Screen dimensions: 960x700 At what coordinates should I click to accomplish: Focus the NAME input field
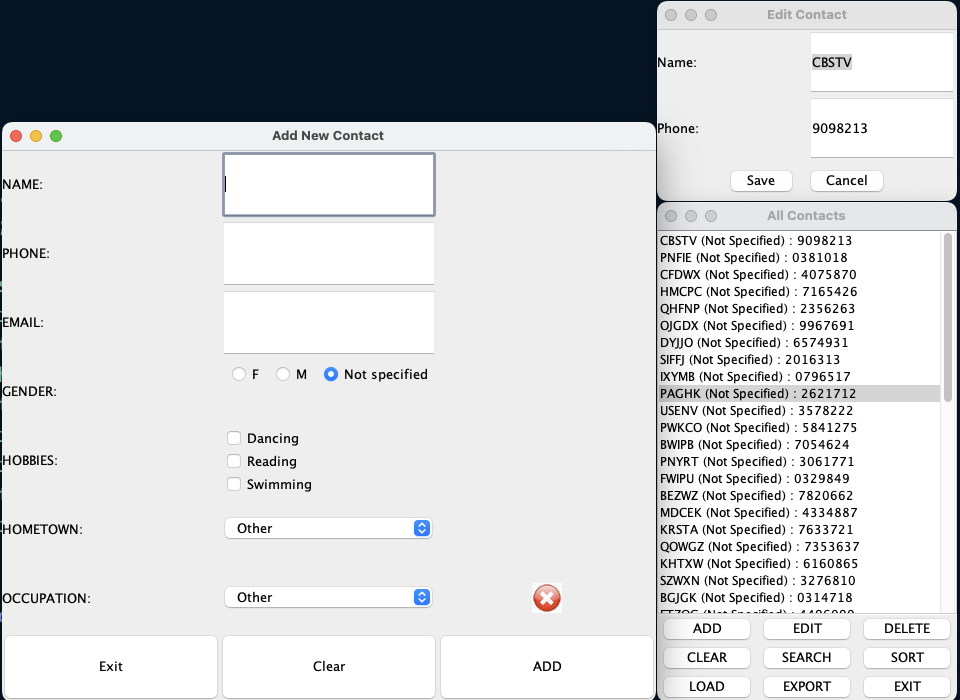(329, 184)
